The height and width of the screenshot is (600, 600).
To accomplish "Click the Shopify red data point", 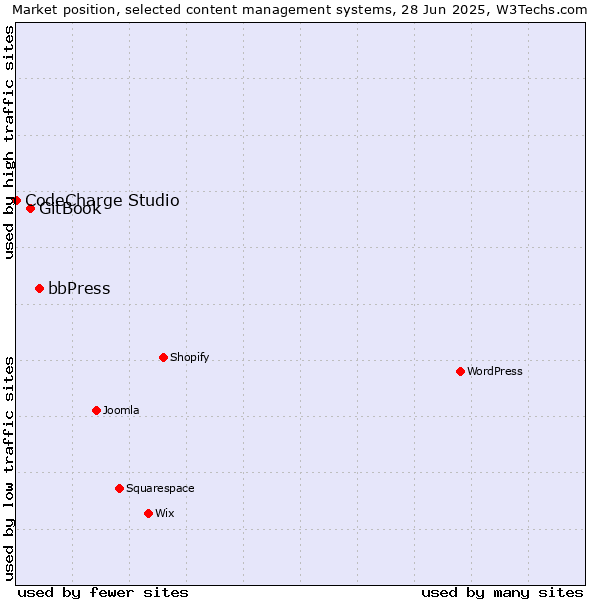I will pos(163,357).
